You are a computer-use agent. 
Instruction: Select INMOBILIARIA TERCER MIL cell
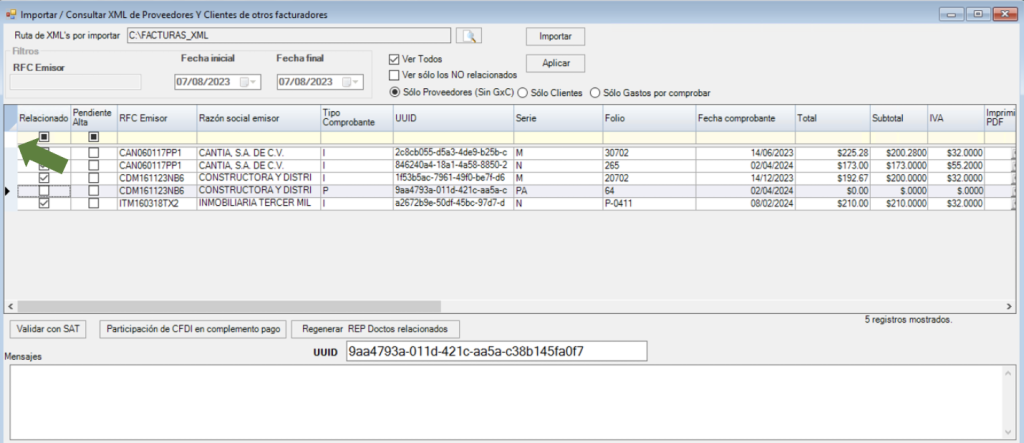[x=259, y=203]
